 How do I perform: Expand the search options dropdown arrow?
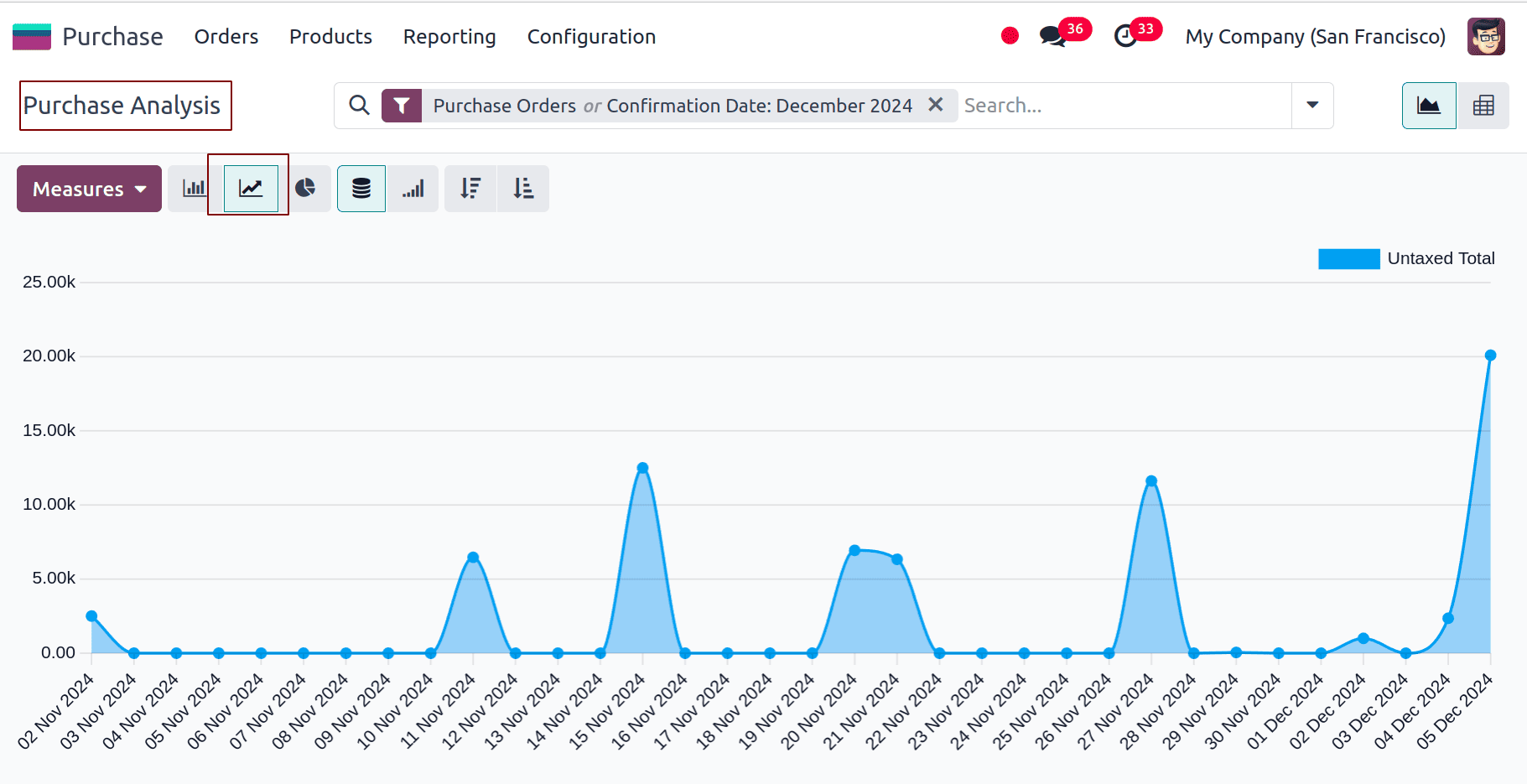pyautogui.click(x=1312, y=106)
